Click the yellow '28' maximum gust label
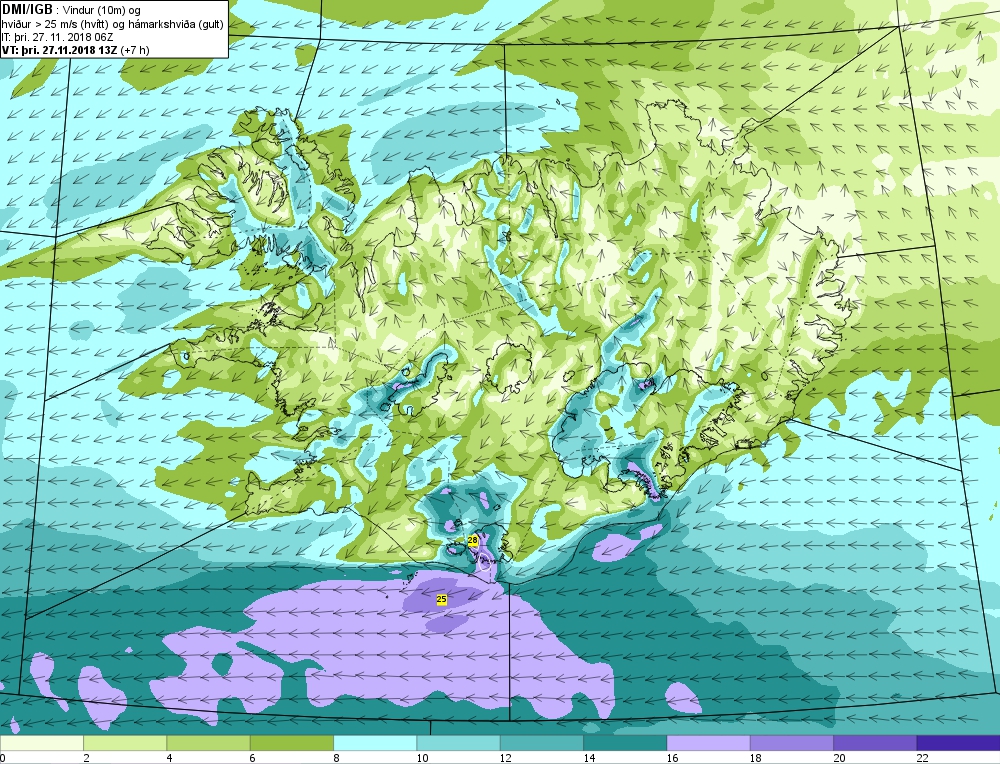 tap(473, 540)
